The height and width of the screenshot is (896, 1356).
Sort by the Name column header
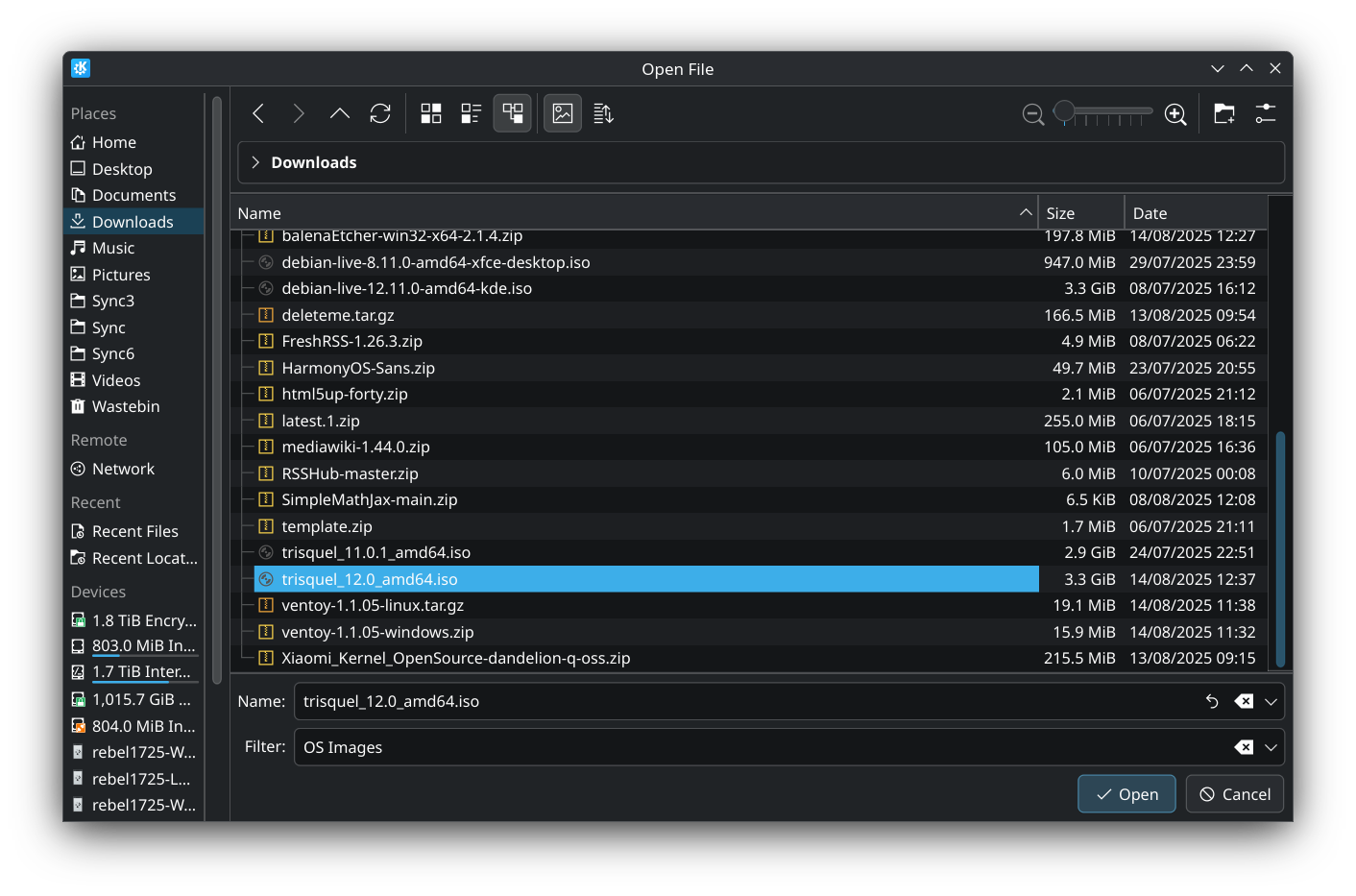(635, 213)
